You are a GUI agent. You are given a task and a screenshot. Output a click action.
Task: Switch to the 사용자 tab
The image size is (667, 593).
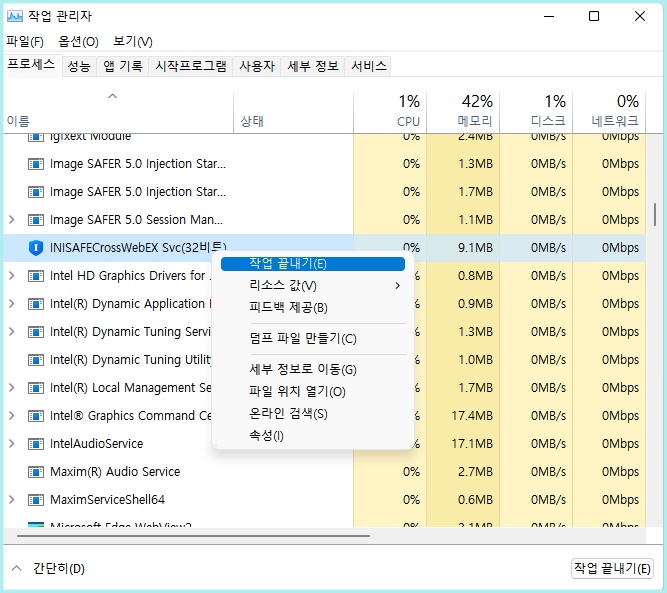[257, 66]
